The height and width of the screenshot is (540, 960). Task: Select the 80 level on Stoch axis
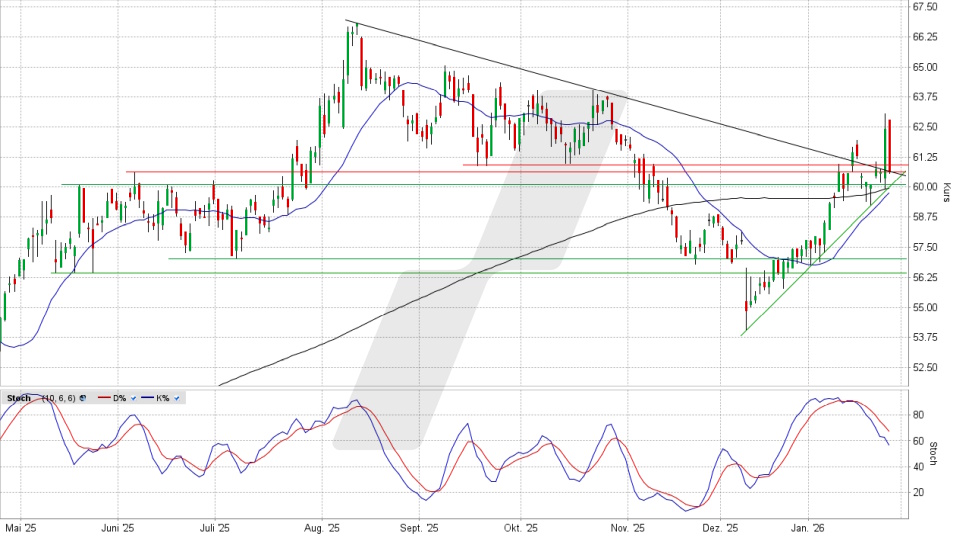[x=917, y=414]
